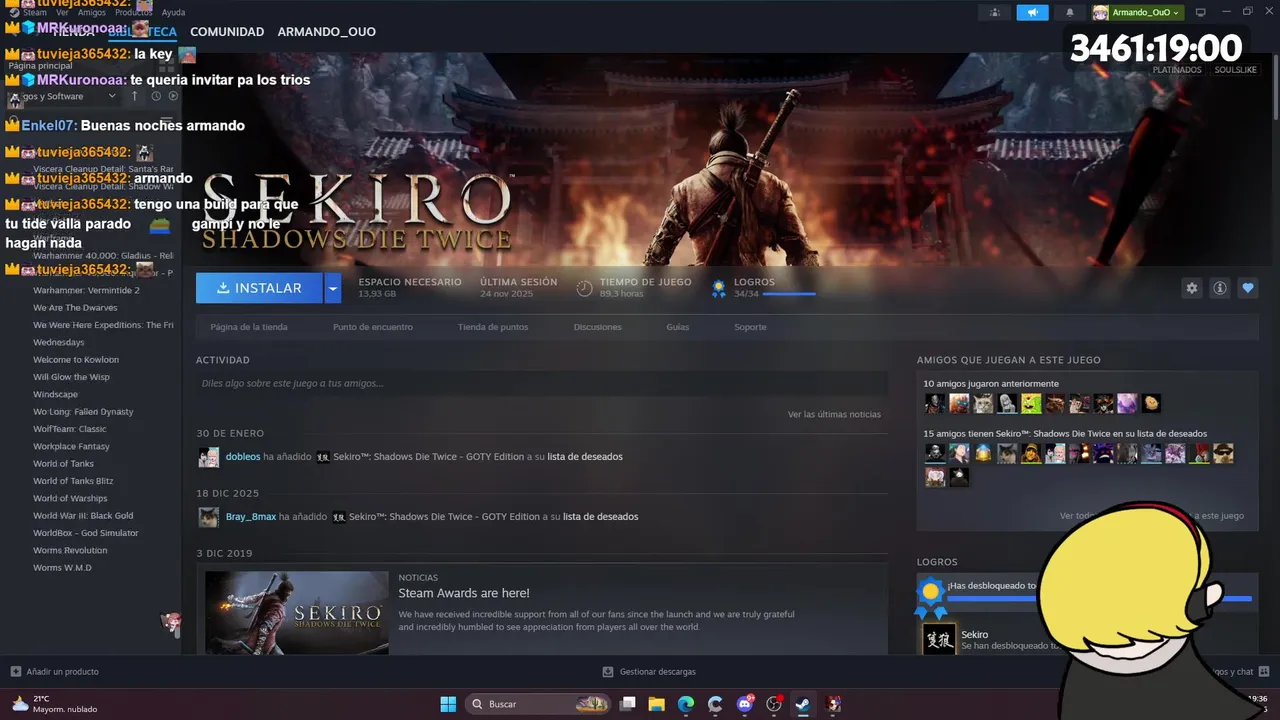Open Windows Start button
Viewport: 1280px width, 720px height.
448,704
